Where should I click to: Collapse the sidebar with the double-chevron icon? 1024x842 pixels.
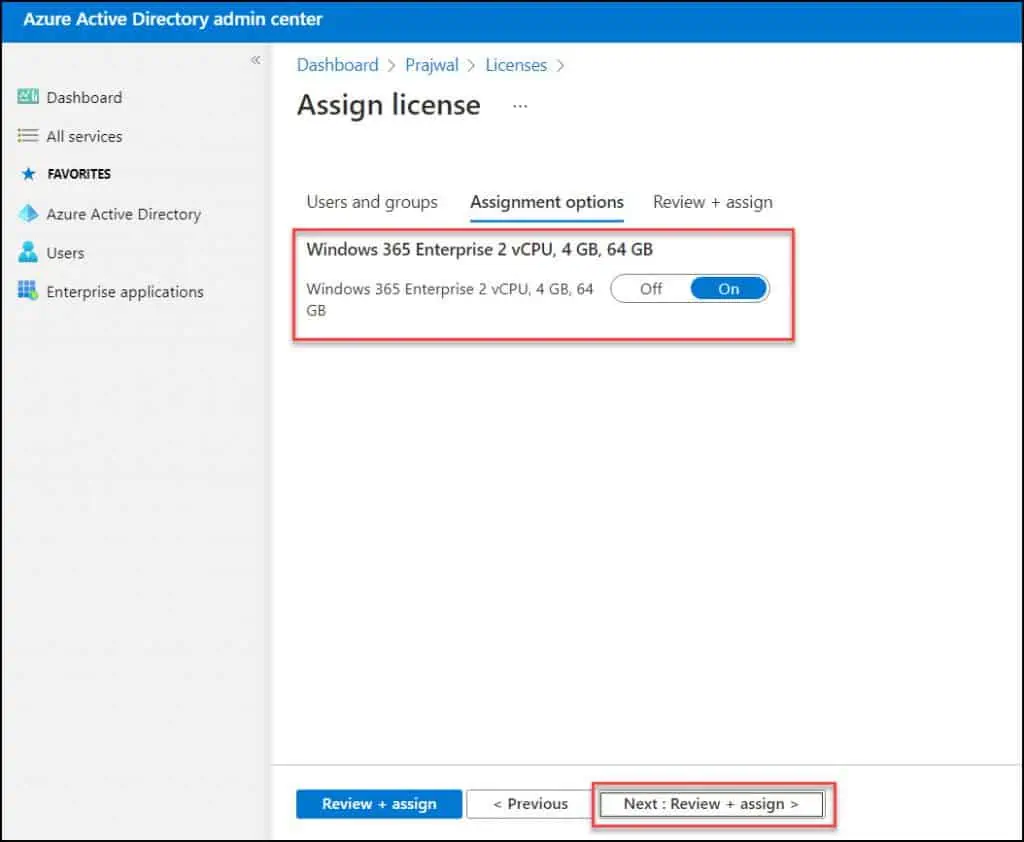pyautogui.click(x=255, y=60)
